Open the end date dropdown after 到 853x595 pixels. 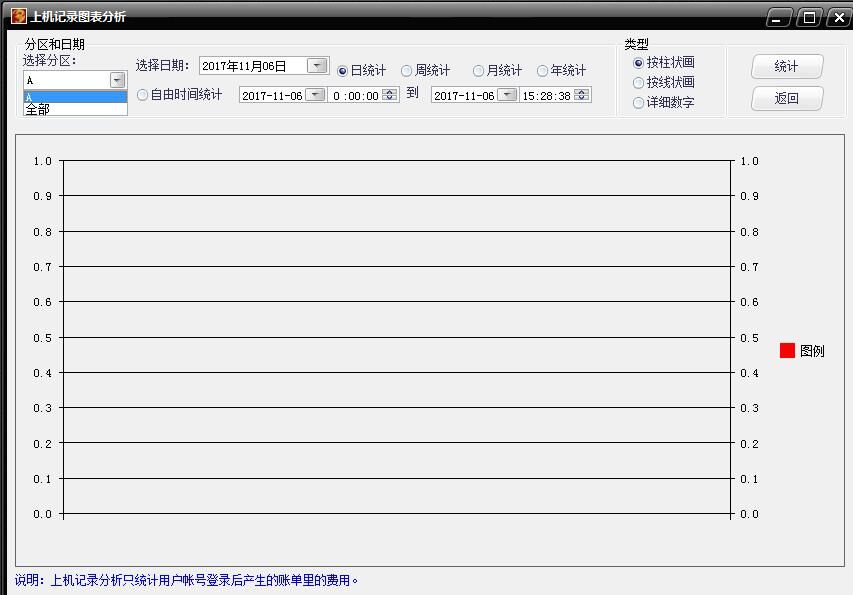coord(507,95)
